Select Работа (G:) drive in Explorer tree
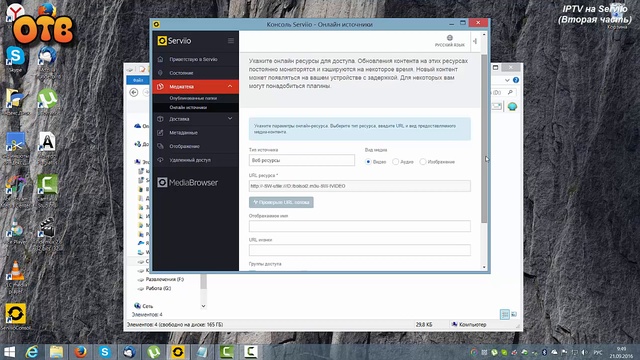Screen dimensions: 640x360 tap(158, 288)
